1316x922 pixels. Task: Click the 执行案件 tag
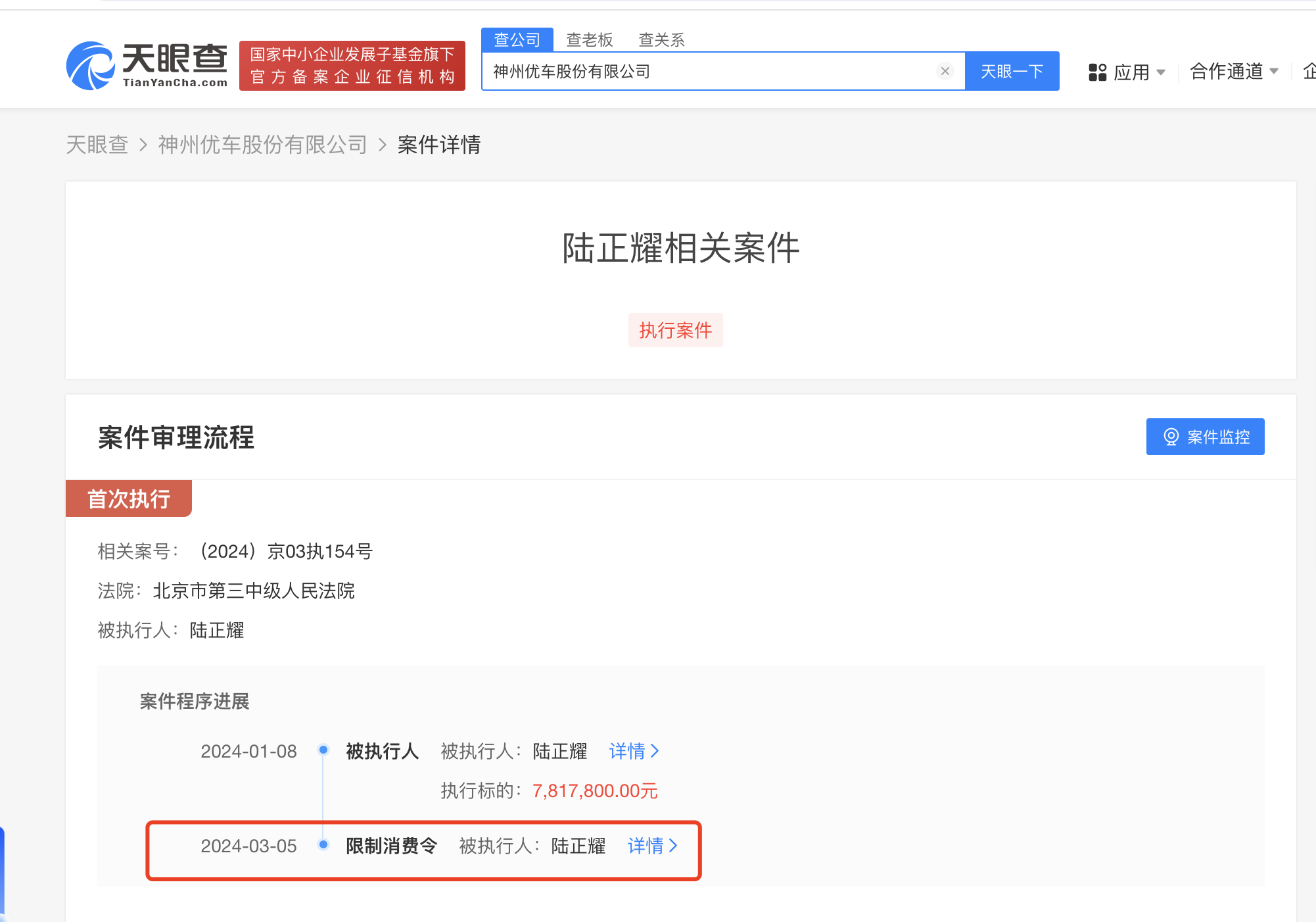click(x=676, y=330)
